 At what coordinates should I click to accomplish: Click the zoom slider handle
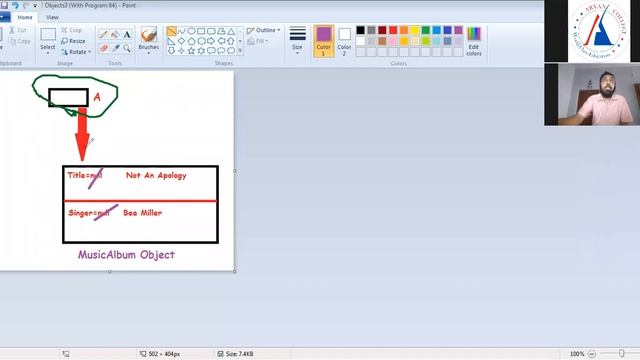pyautogui.click(x=621, y=353)
